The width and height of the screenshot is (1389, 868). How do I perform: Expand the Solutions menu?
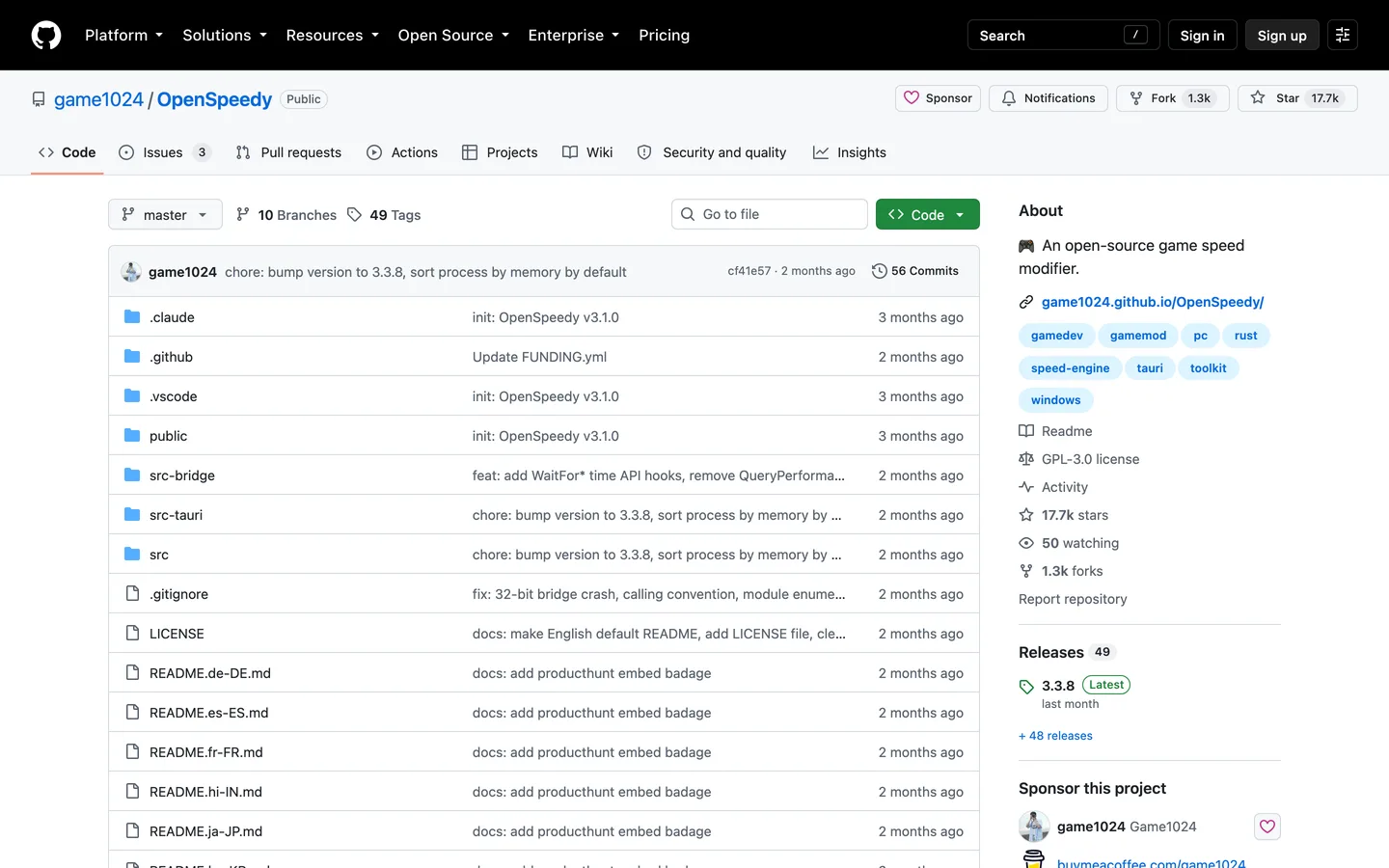(x=225, y=35)
